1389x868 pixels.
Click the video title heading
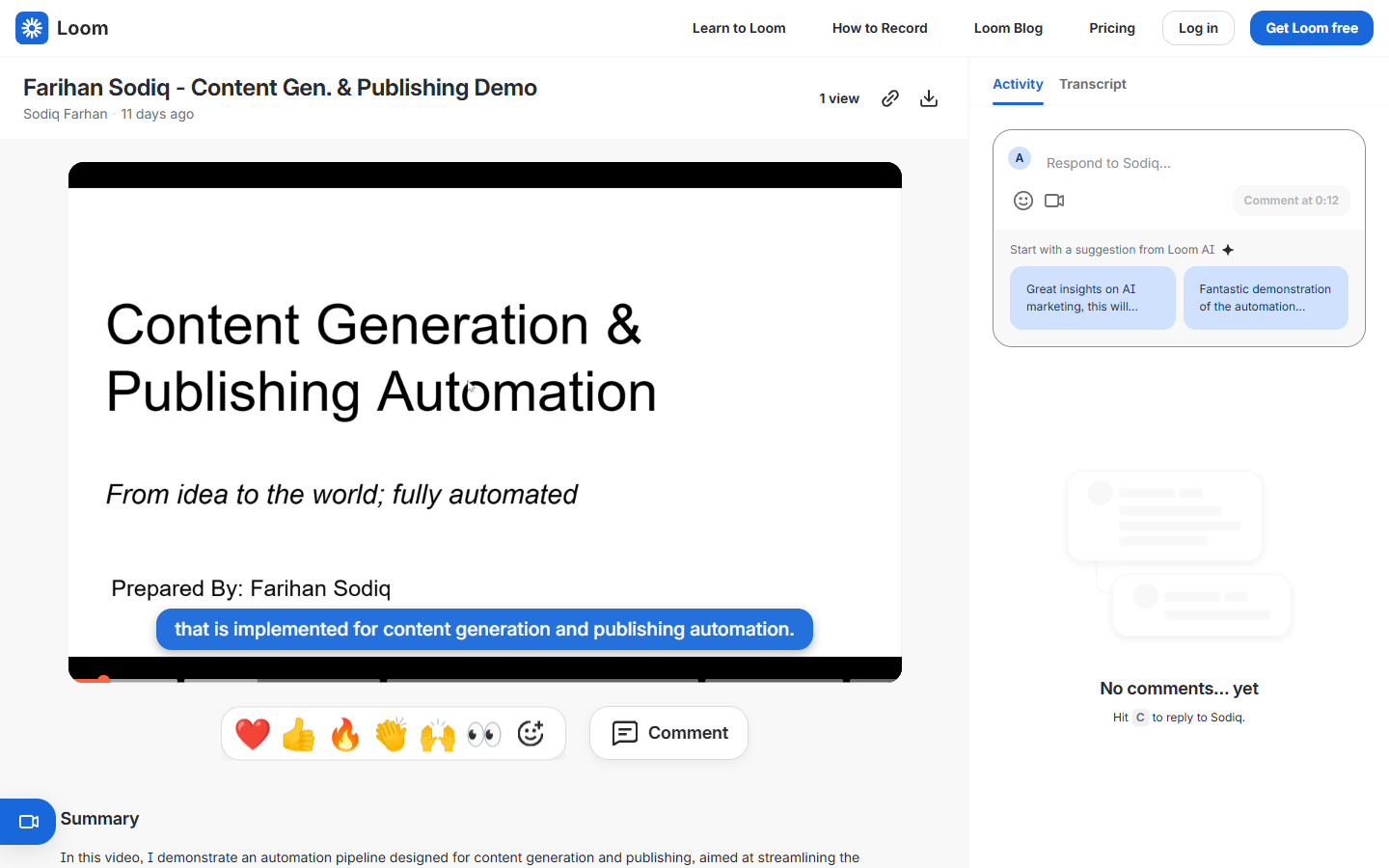[x=280, y=88]
